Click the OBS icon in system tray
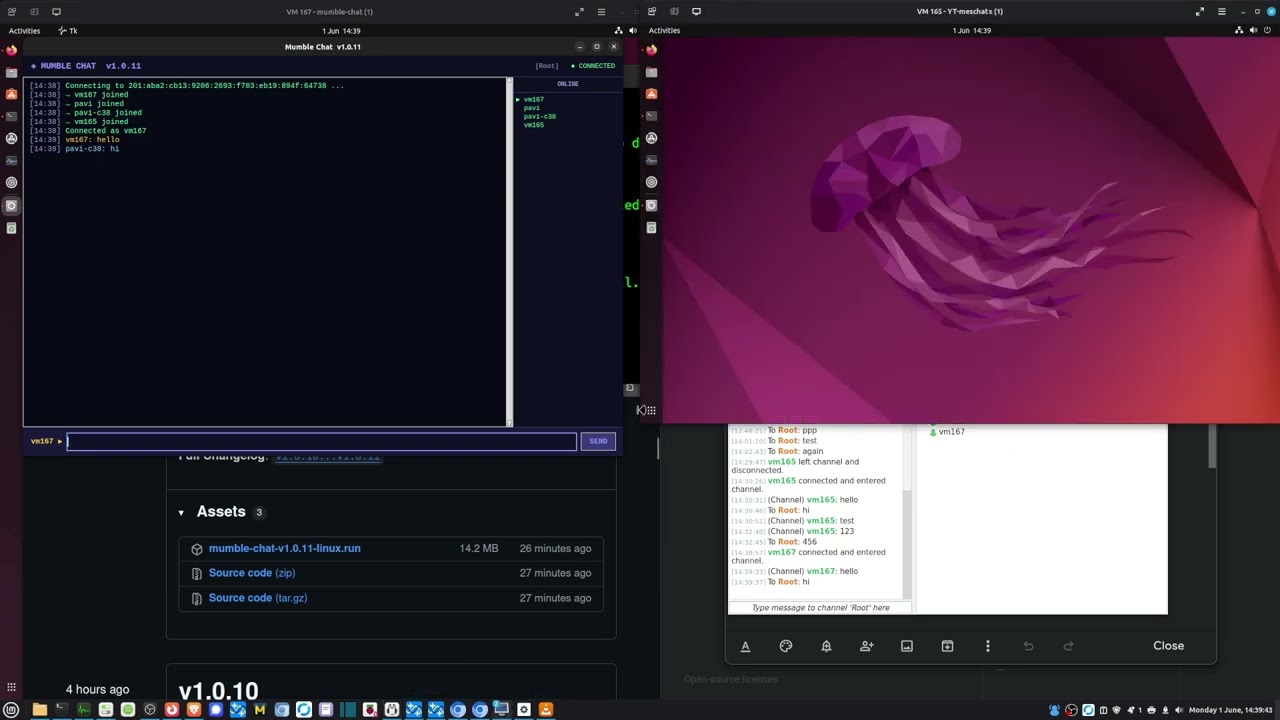Image resolution: width=1280 pixels, height=720 pixels. tap(1071, 710)
